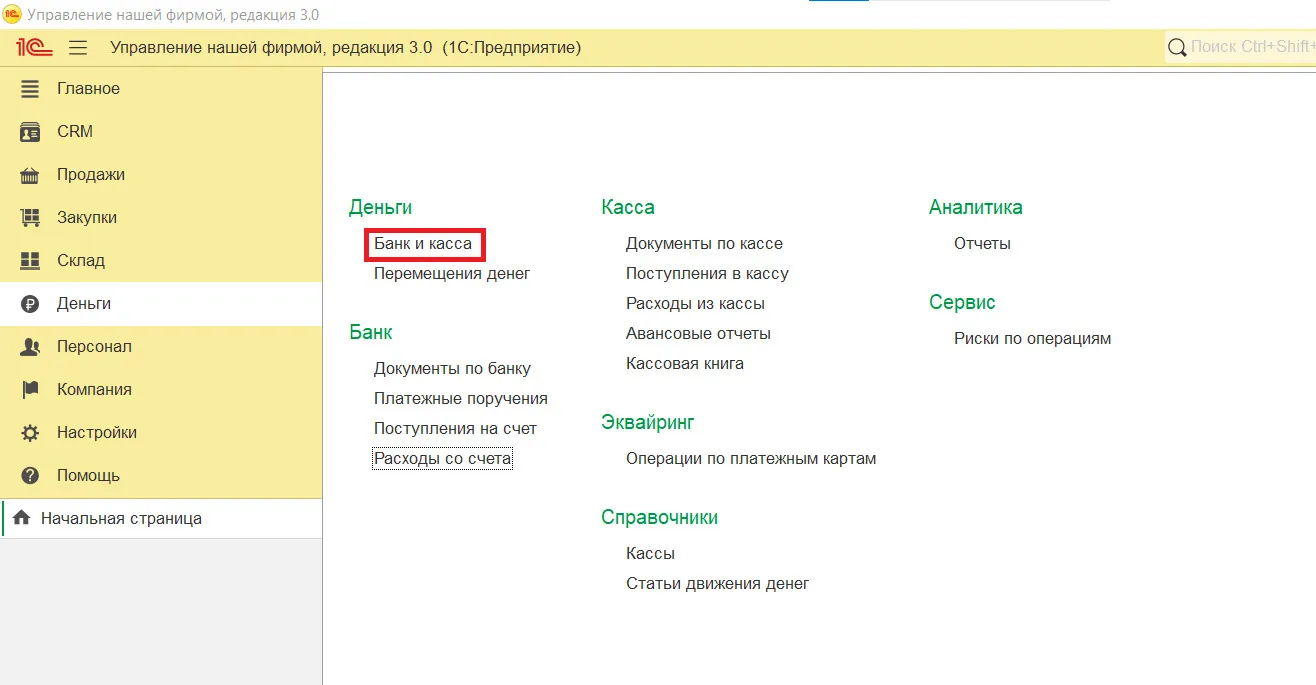Click the CRM contact card icon
Viewport: 1316px width, 685px height.
[x=30, y=132]
